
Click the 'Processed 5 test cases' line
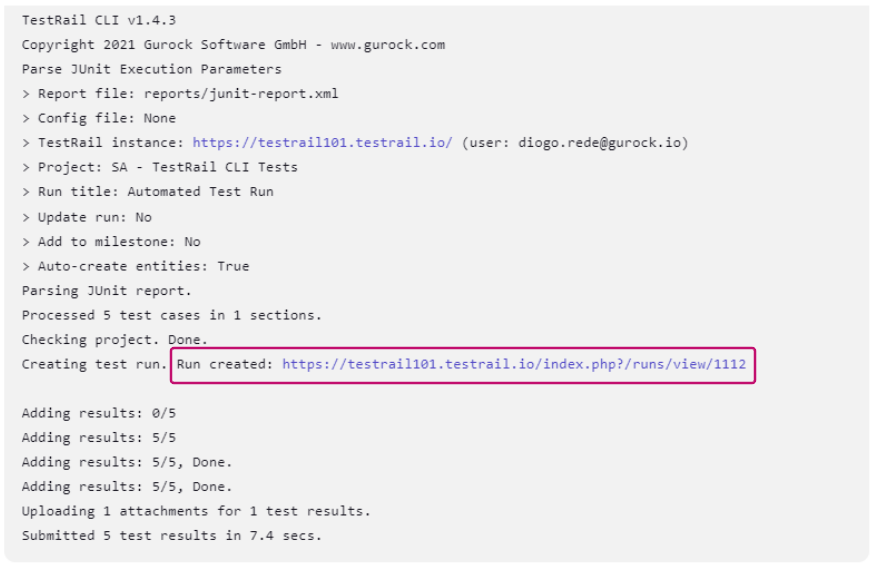tap(171, 315)
